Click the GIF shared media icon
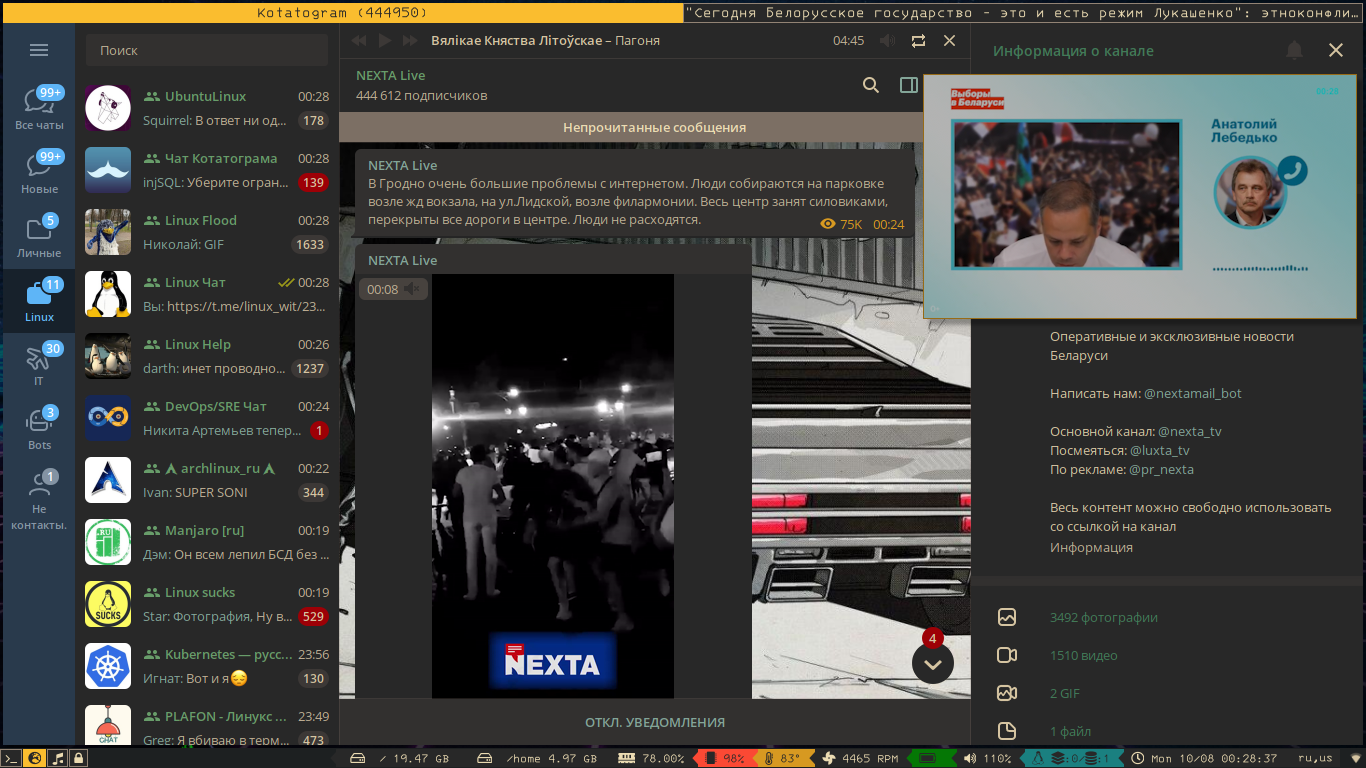The image size is (1366, 768). tap(1007, 694)
